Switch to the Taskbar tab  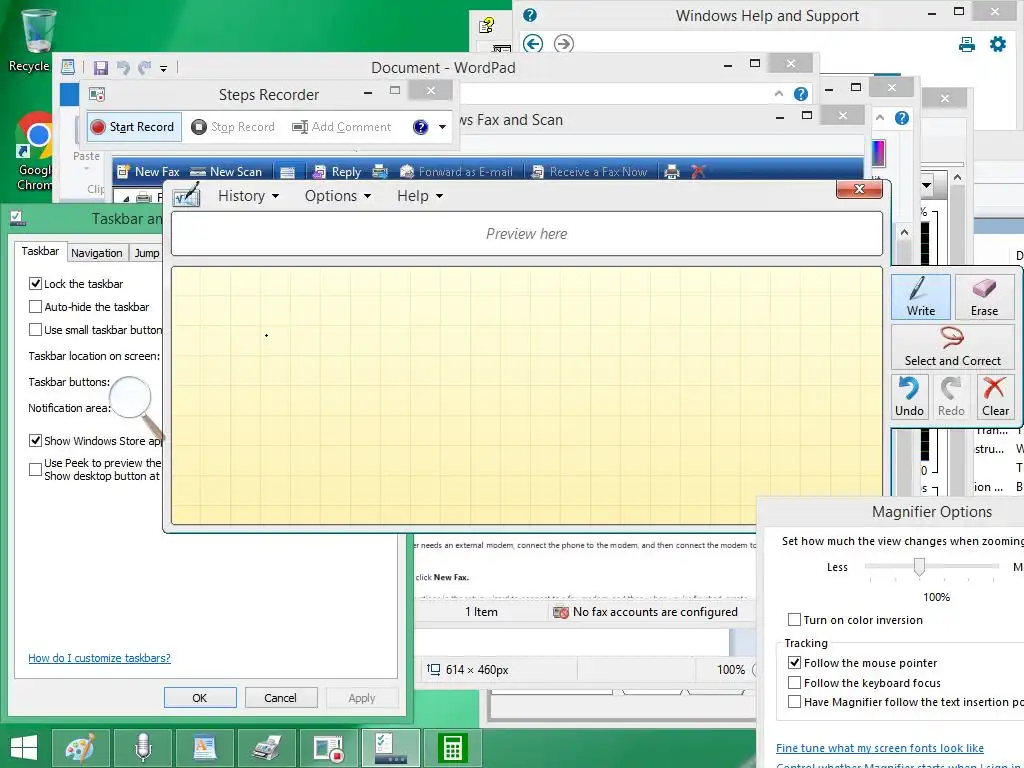[40, 251]
